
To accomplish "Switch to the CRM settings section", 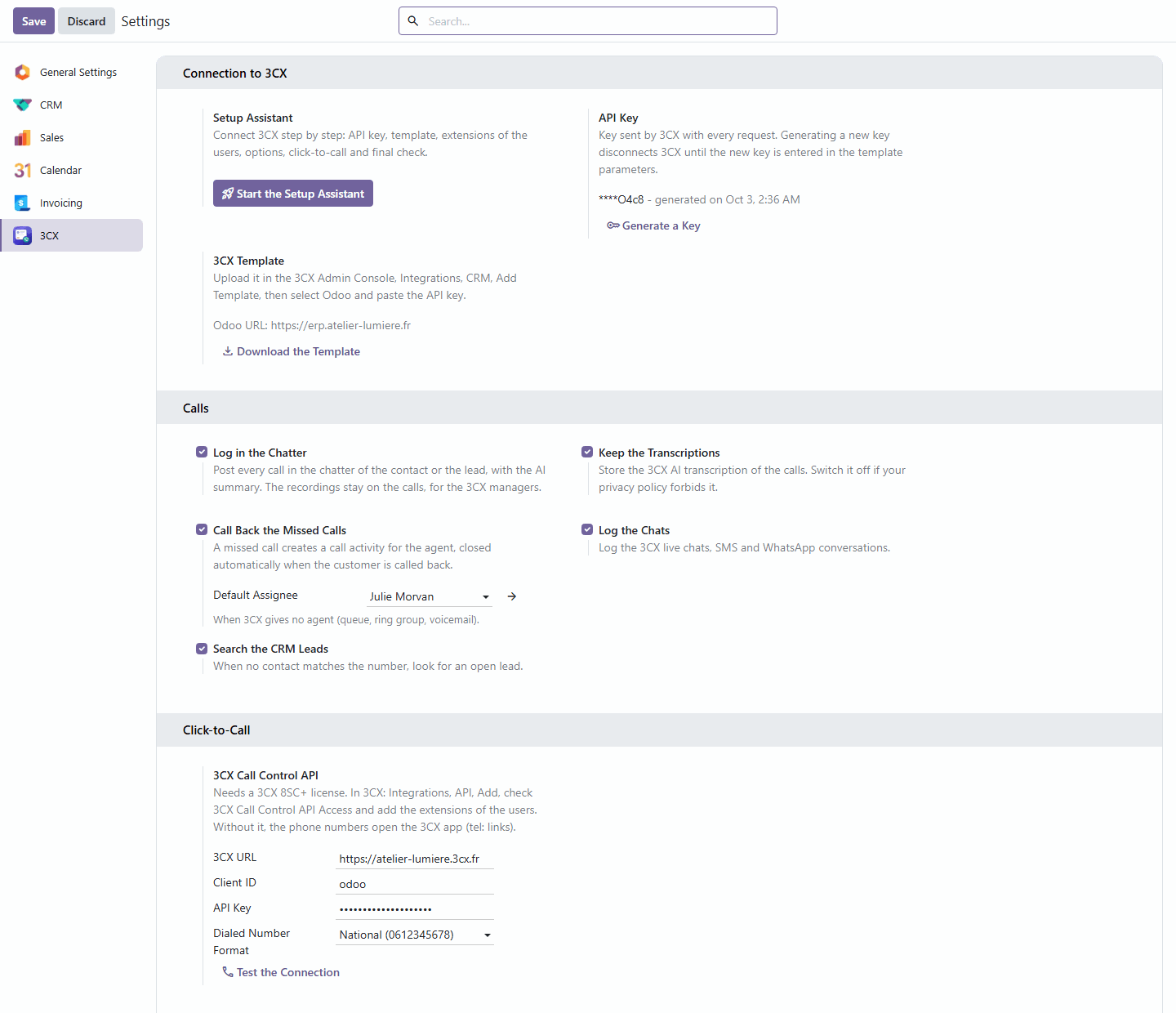I will [72, 105].
